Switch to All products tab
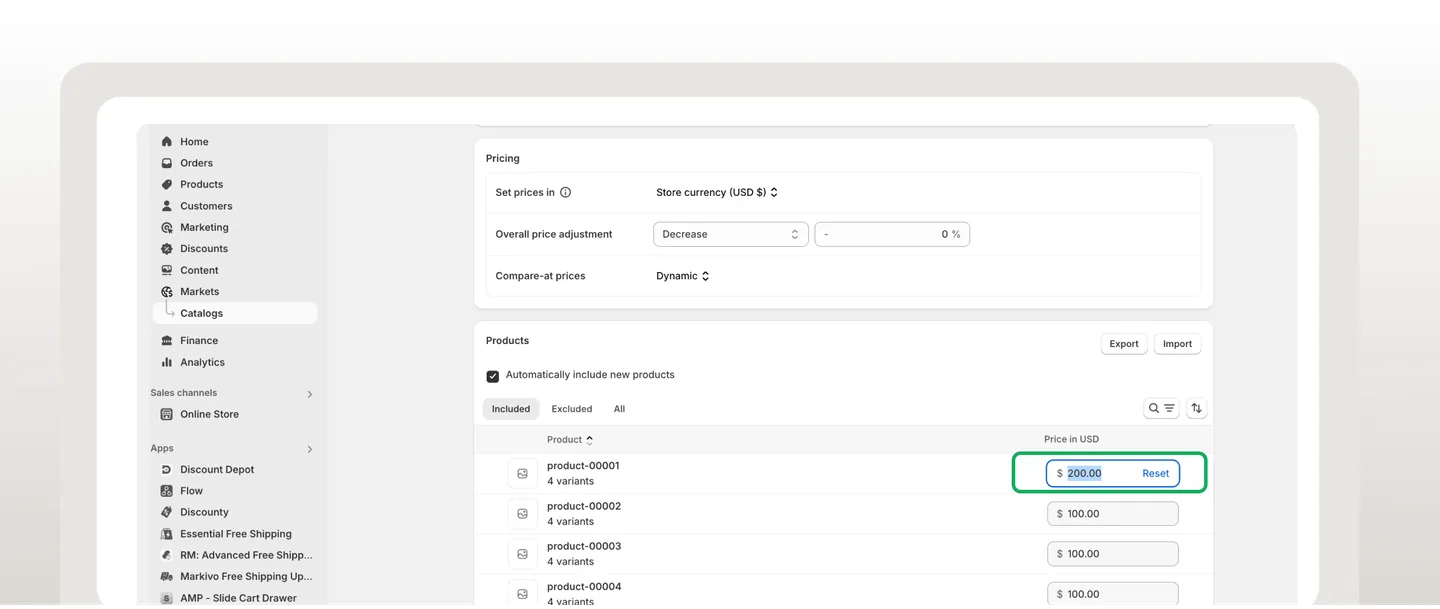 [619, 409]
